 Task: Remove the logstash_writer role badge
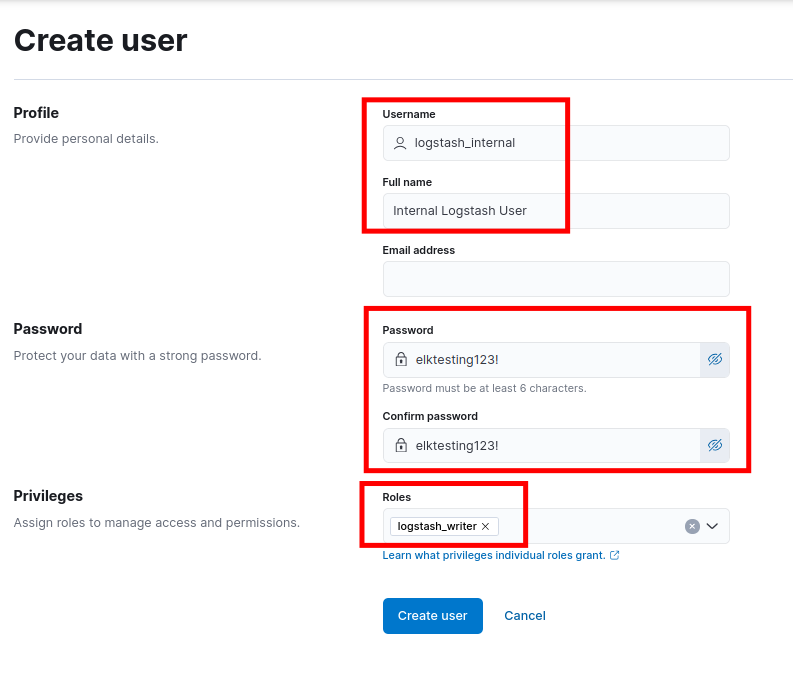[486, 526]
